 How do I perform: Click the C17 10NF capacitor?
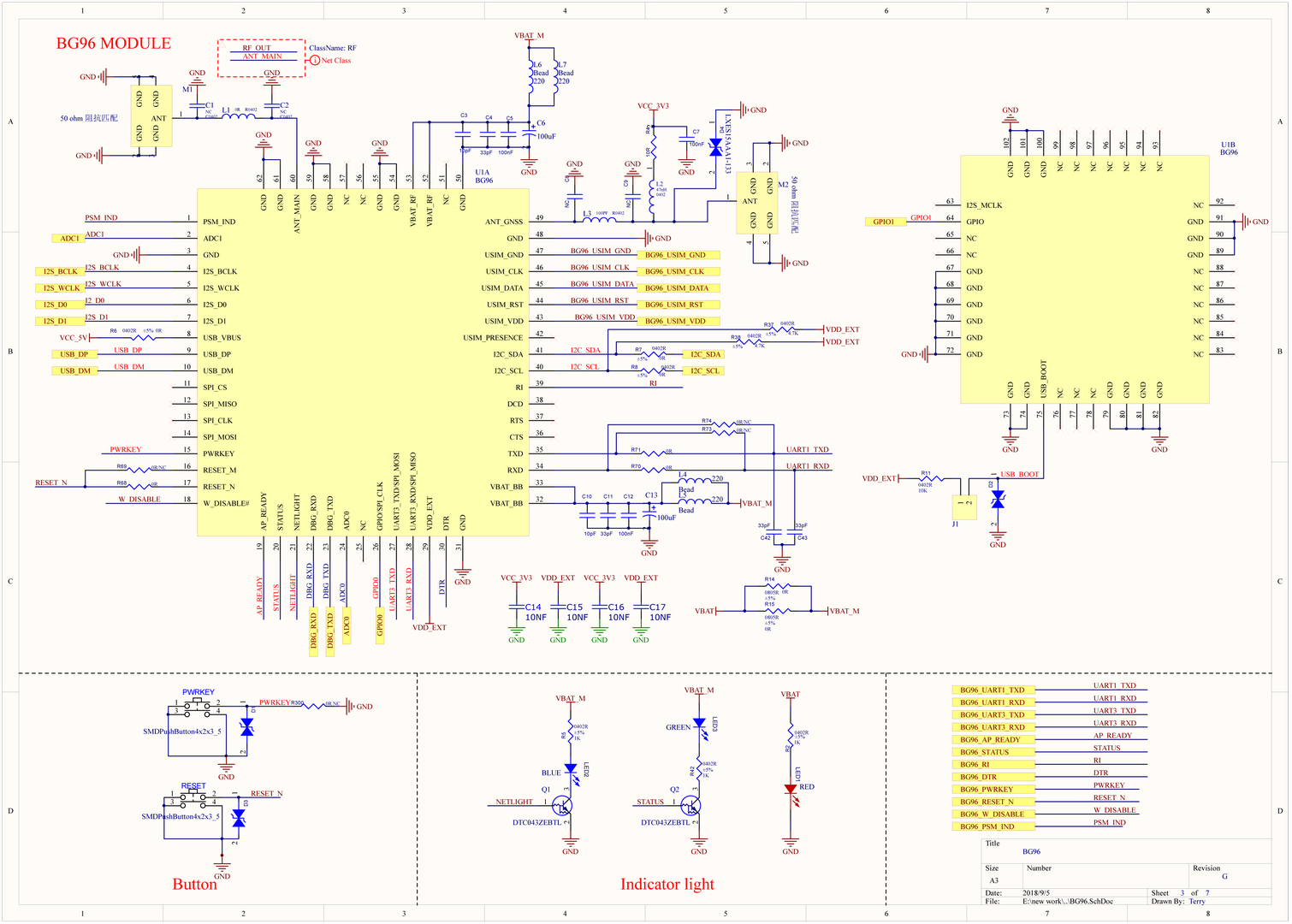click(x=641, y=607)
